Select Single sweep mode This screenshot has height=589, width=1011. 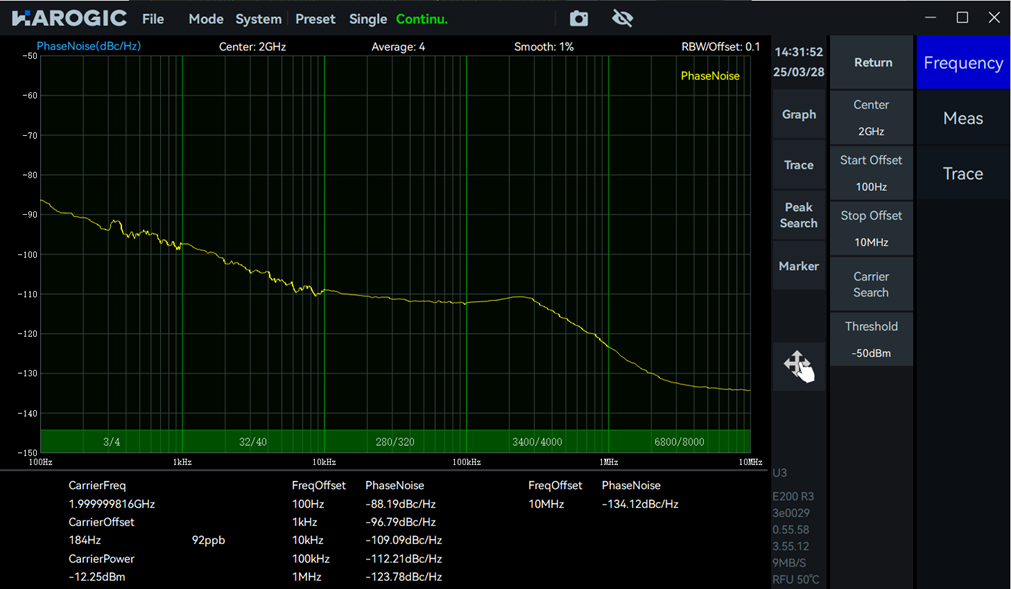[368, 19]
